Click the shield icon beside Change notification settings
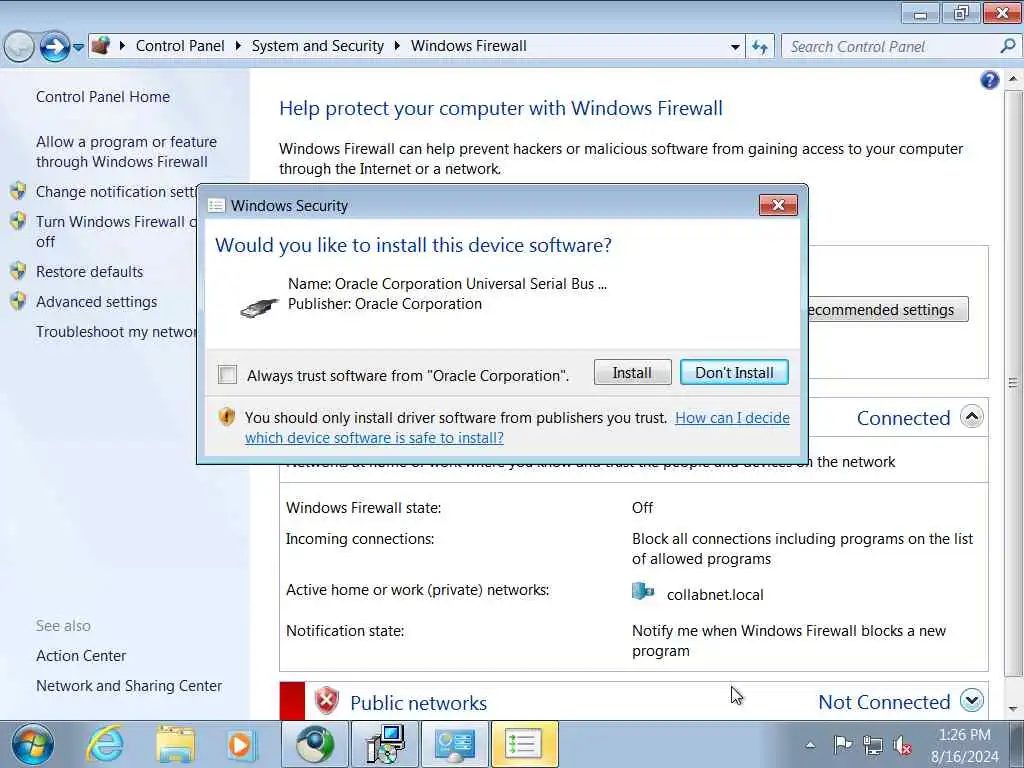The image size is (1024, 768). point(18,191)
